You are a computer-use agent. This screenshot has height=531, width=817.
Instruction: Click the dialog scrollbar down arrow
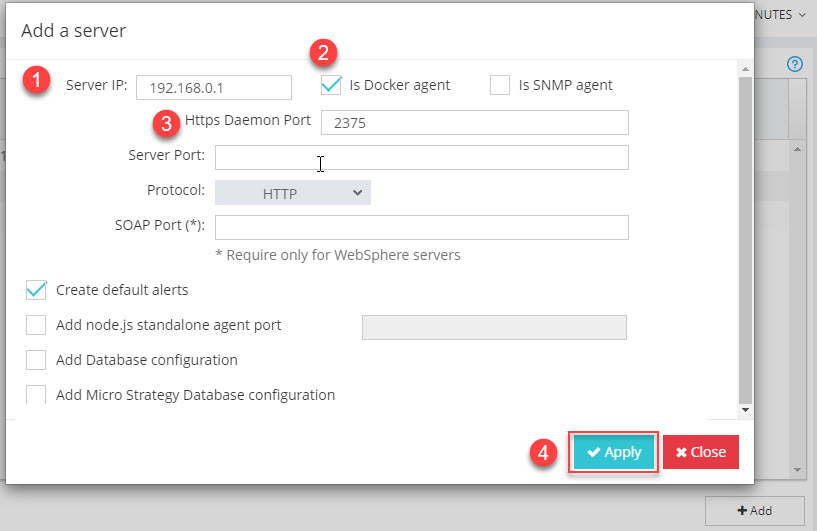(745, 410)
